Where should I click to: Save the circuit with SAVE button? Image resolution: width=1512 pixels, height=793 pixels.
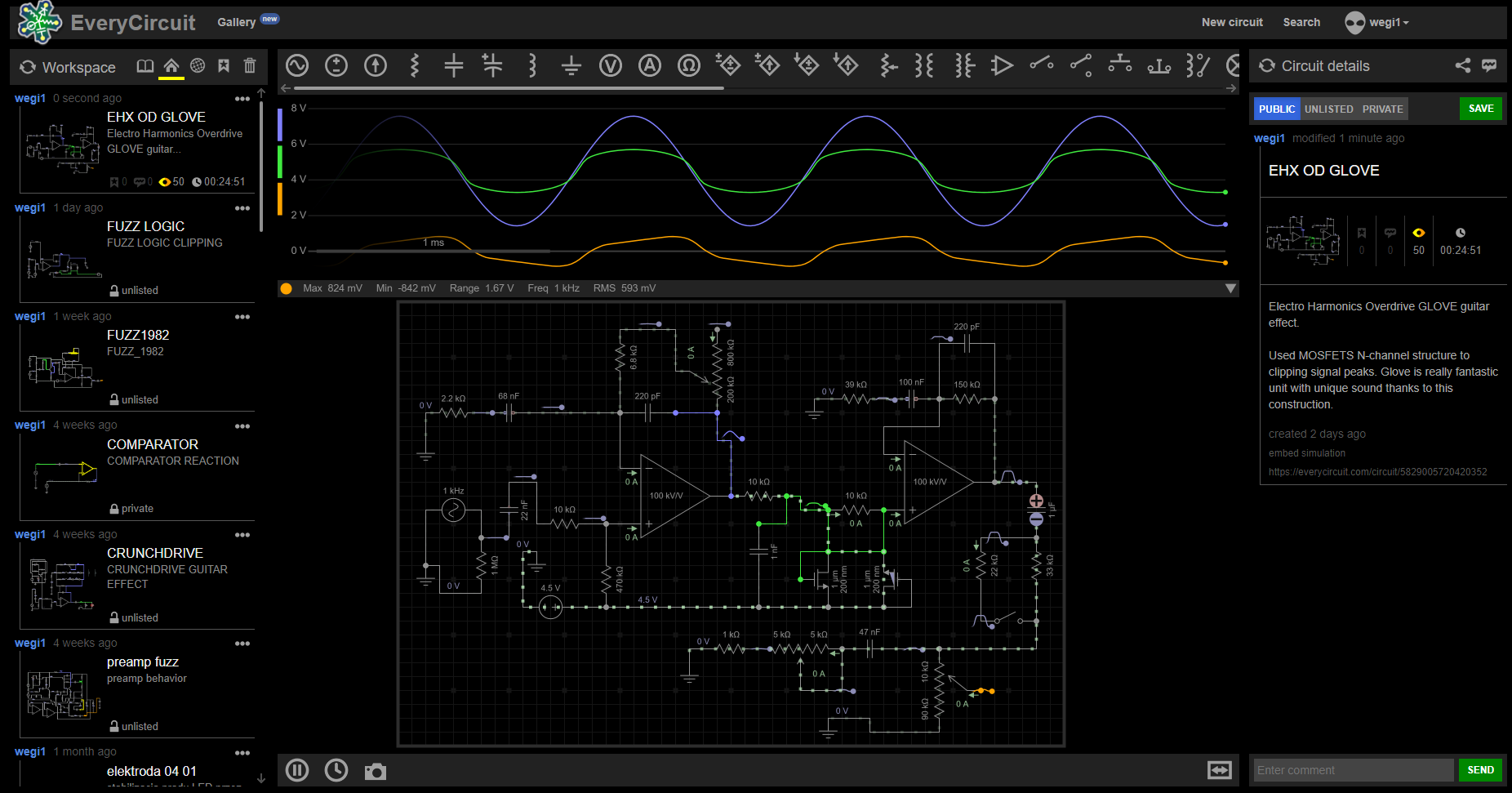1481,109
